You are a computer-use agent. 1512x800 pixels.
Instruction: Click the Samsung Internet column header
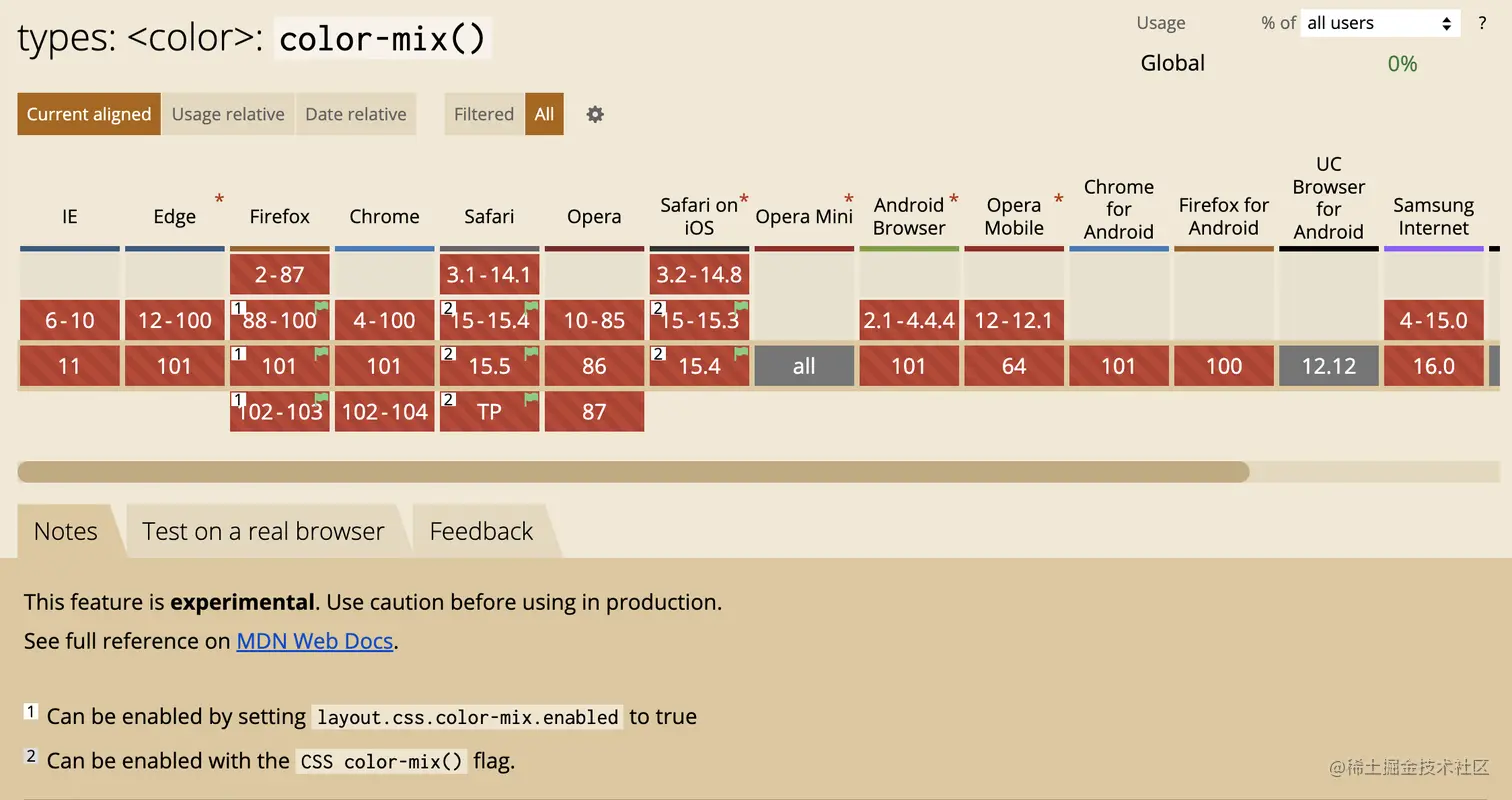tap(1434, 216)
